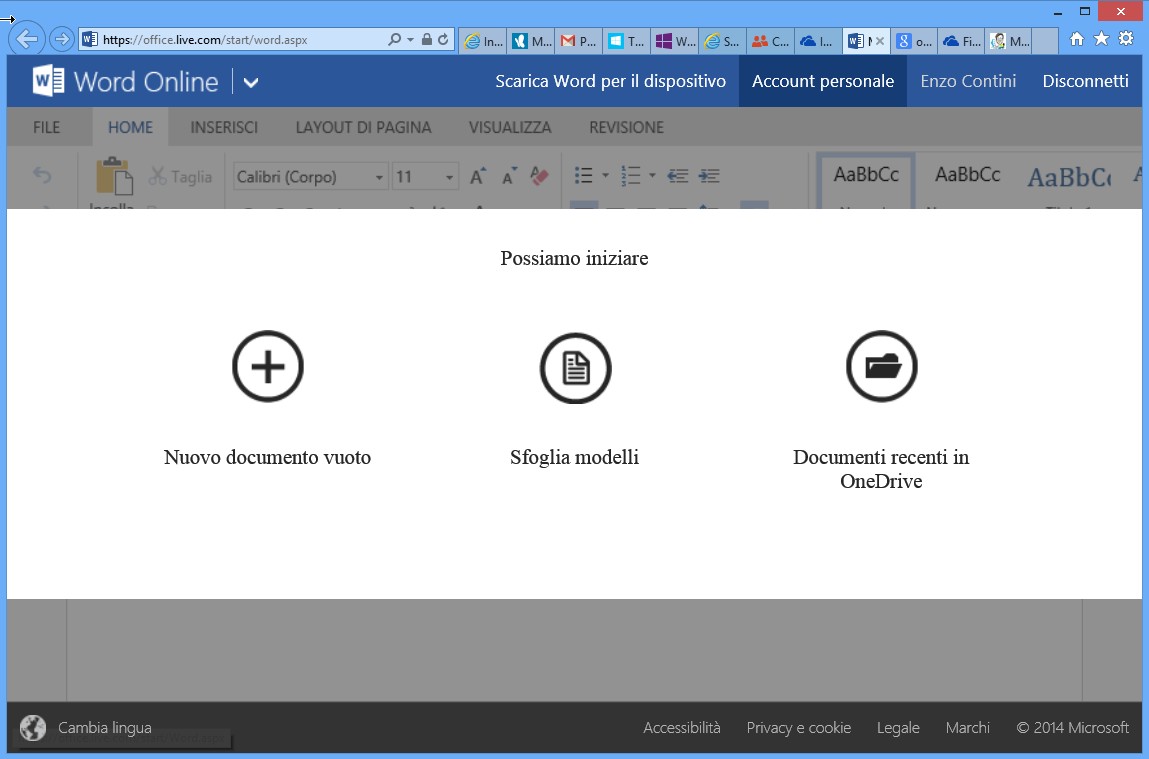This screenshot has width=1149, height=759.
Task: Open the browser Home icon
Action: (x=1077, y=39)
